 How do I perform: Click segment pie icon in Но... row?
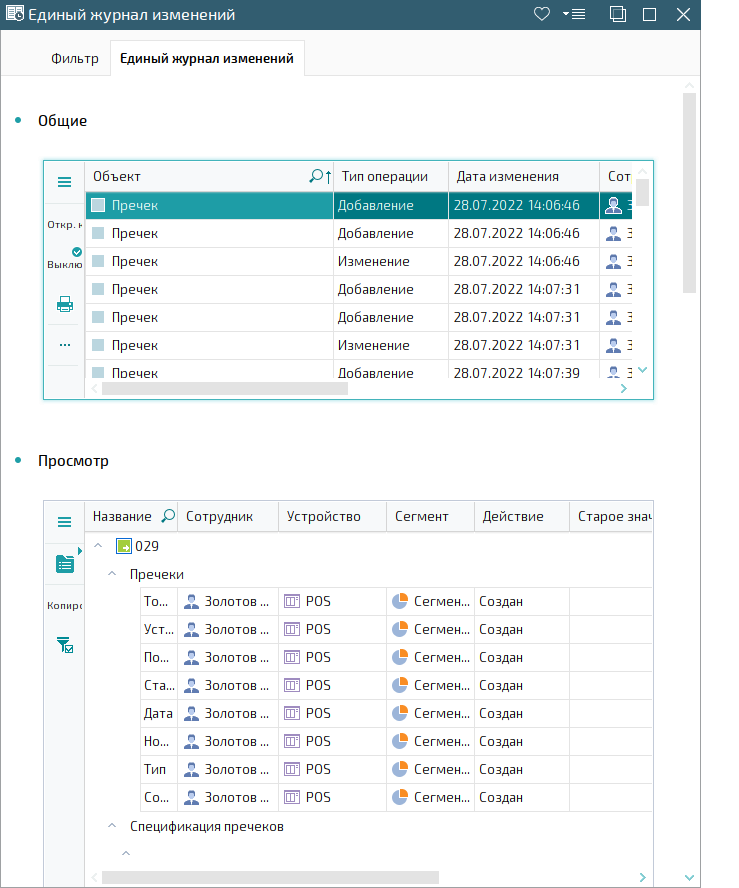click(x=400, y=741)
